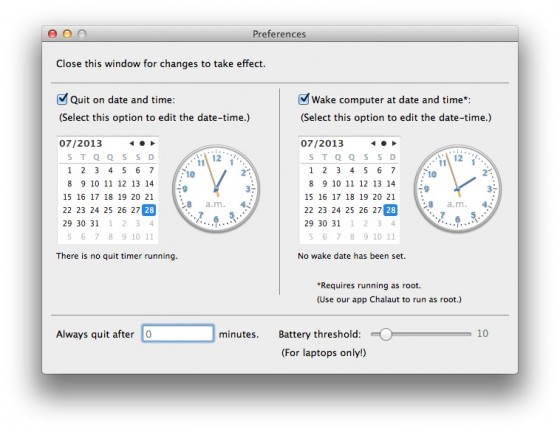This screenshot has height=432, width=560.
Task: Jump to today in wake calendar
Action: pos(384,143)
